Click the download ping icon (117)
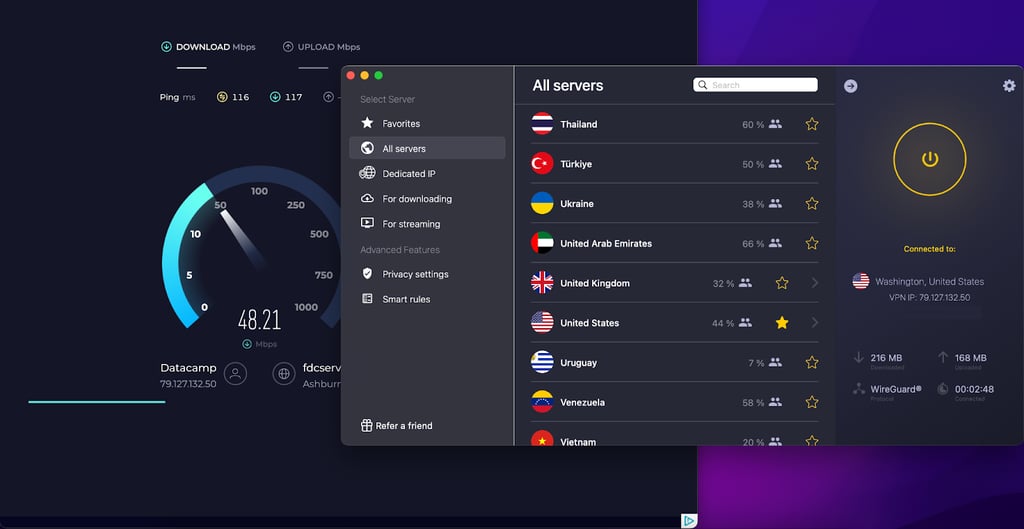This screenshot has width=1024, height=529. click(x=275, y=97)
